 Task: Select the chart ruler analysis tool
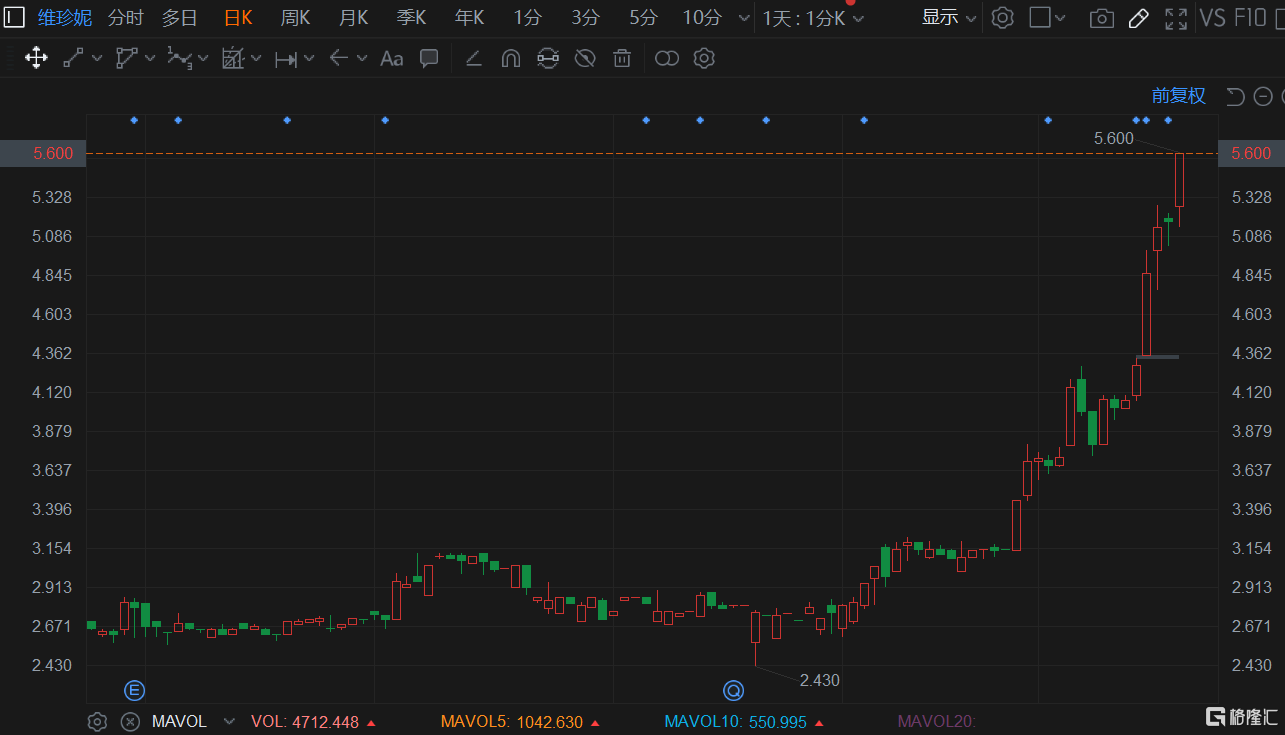[233, 58]
